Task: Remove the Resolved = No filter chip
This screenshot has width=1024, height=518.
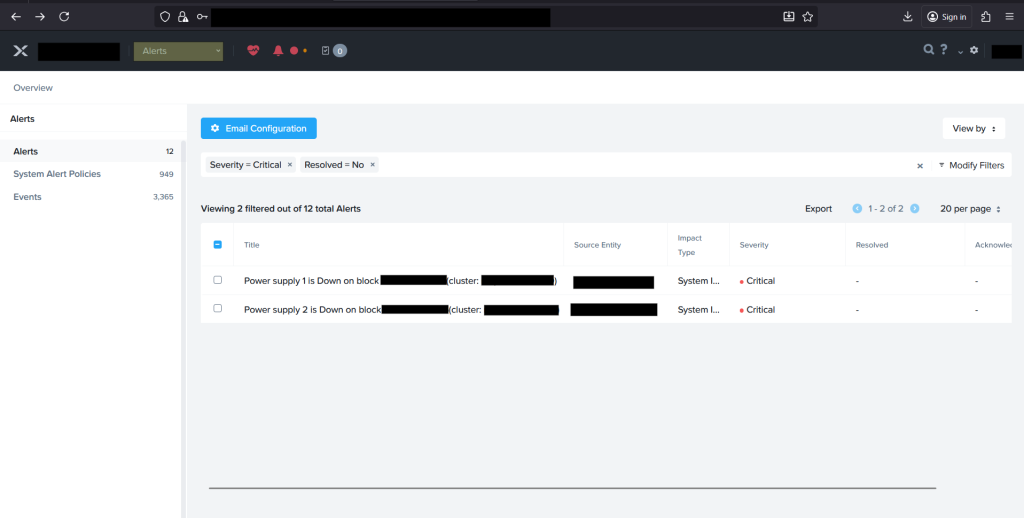Action: (x=373, y=165)
